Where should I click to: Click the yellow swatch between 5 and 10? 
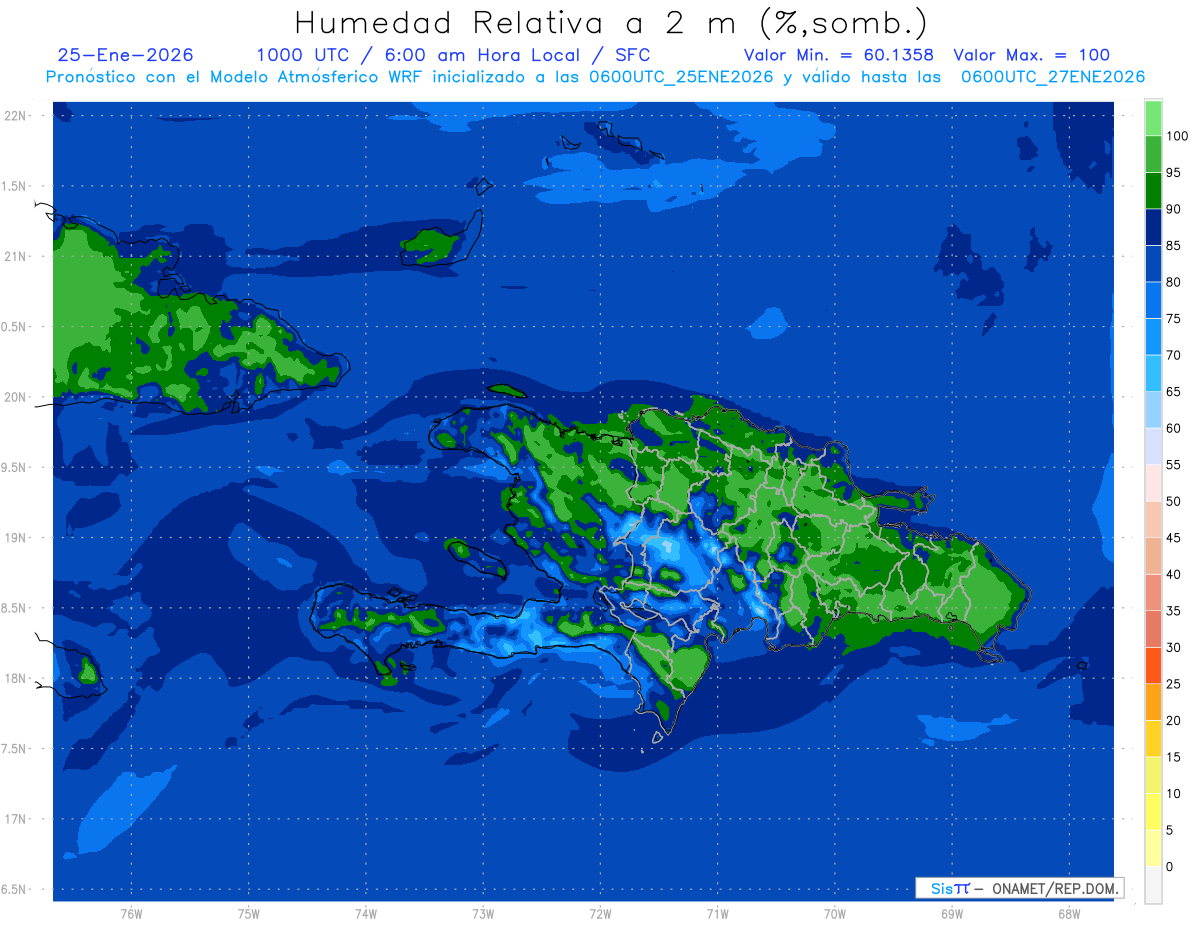(1153, 812)
